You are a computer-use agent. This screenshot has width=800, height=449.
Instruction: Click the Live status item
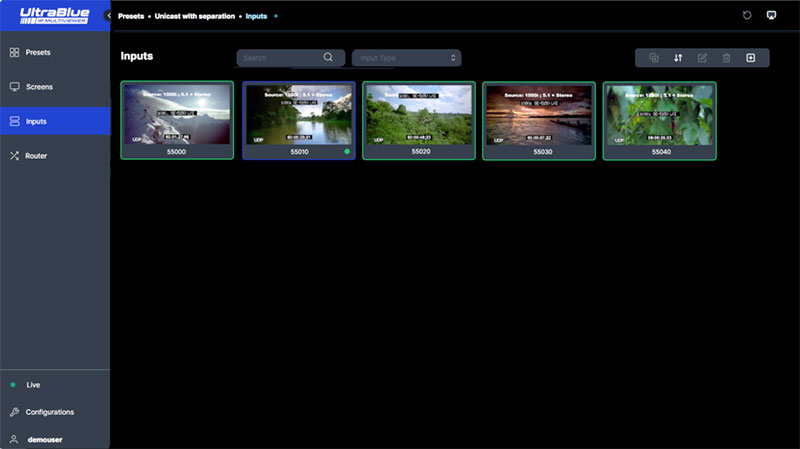pos(55,385)
